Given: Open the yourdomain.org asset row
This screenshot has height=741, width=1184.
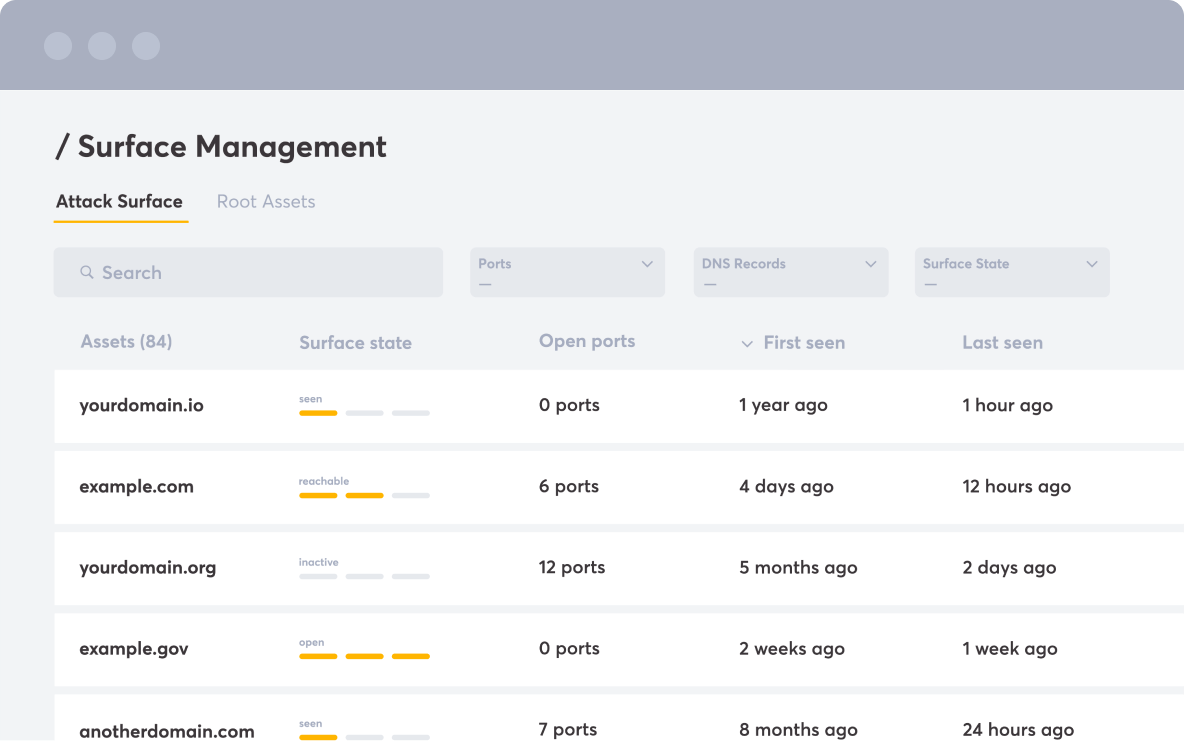Looking at the screenshot, I should pyautogui.click(x=619, y=568).
